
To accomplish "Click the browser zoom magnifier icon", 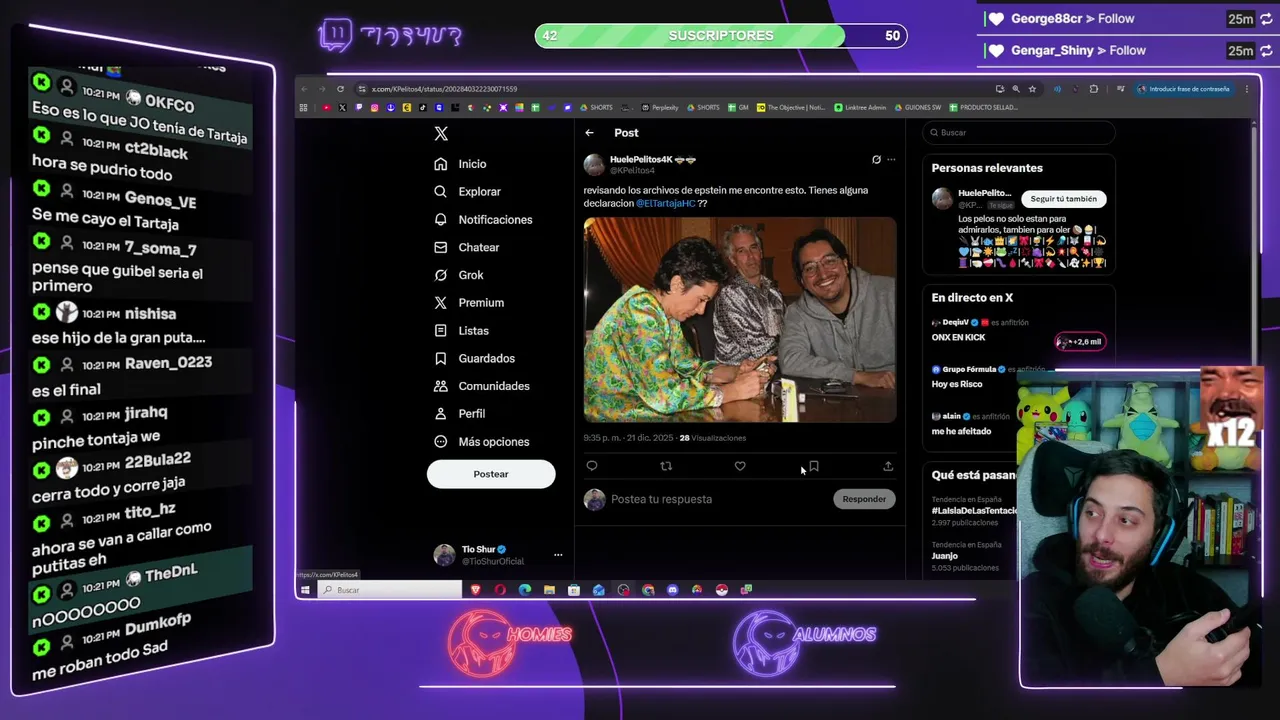I will tap(1016, 89).
